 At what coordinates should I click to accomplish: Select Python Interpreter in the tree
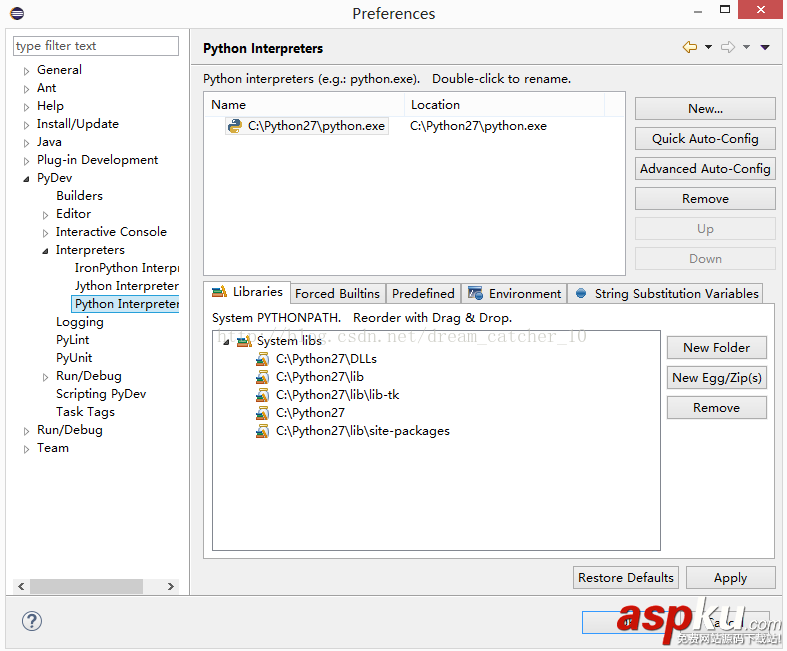click(126, 304)
